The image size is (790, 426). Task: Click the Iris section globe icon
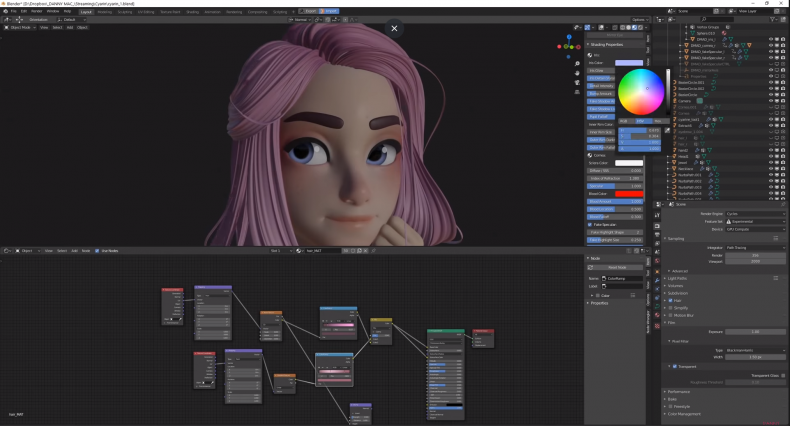(x=590, y=55)
